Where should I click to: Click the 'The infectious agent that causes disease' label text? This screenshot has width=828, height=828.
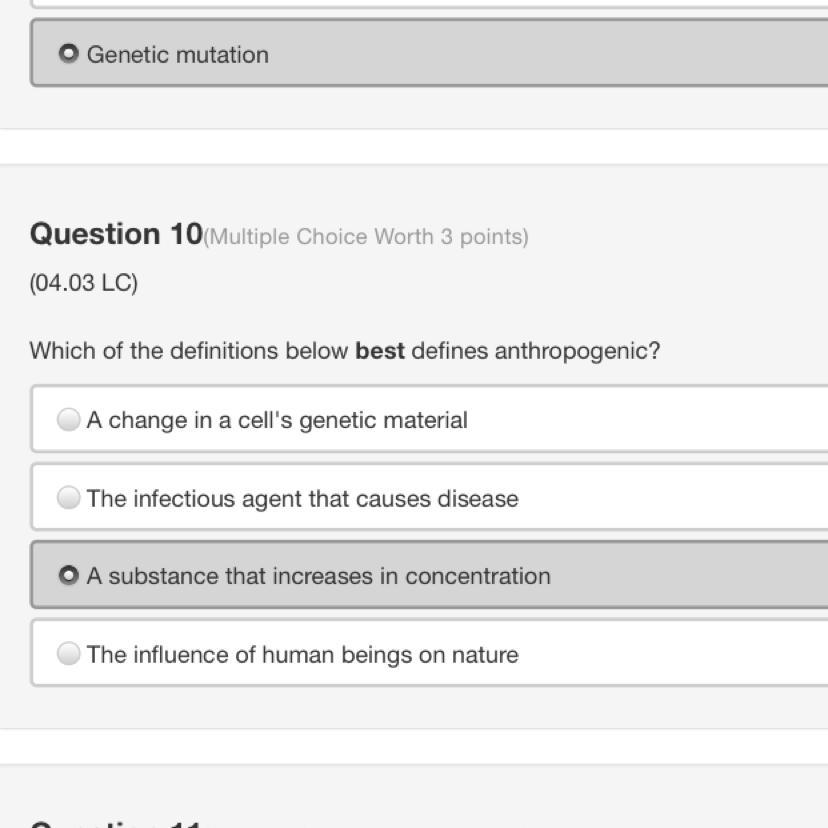coord(302,498)
